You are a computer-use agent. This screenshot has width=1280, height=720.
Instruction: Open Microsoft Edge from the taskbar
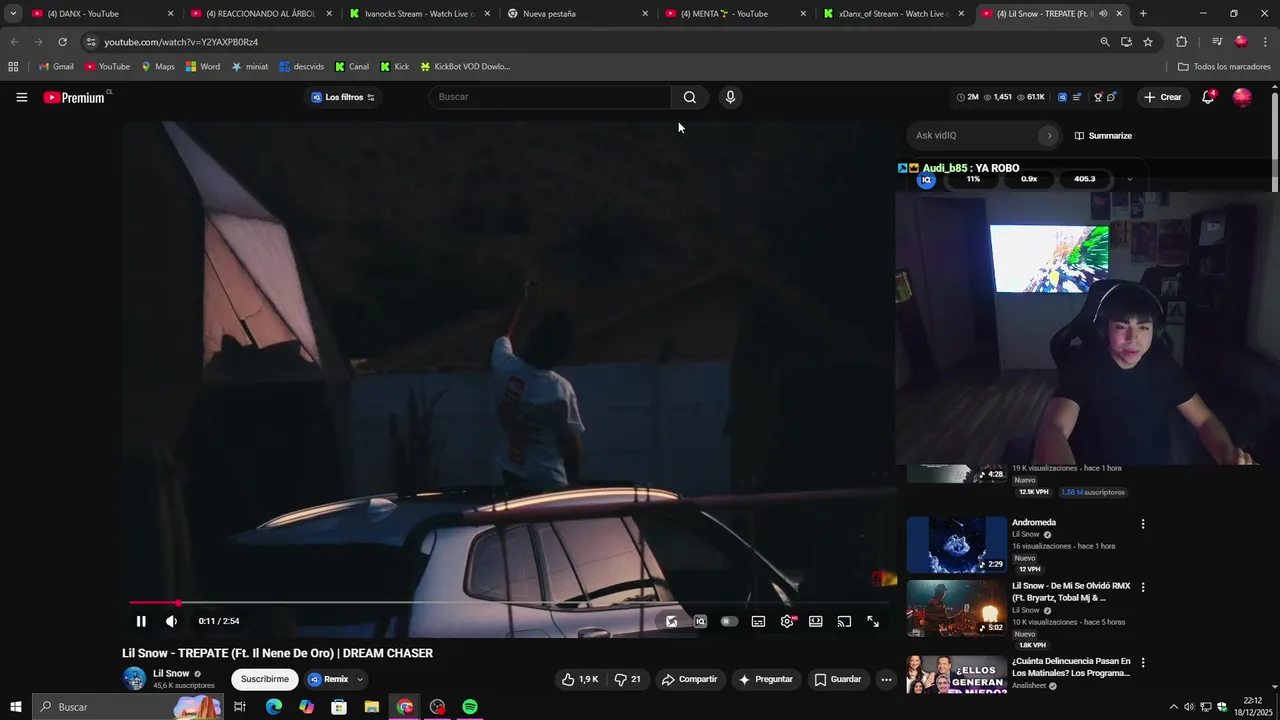pyautogui.click(x=273, y=707)
